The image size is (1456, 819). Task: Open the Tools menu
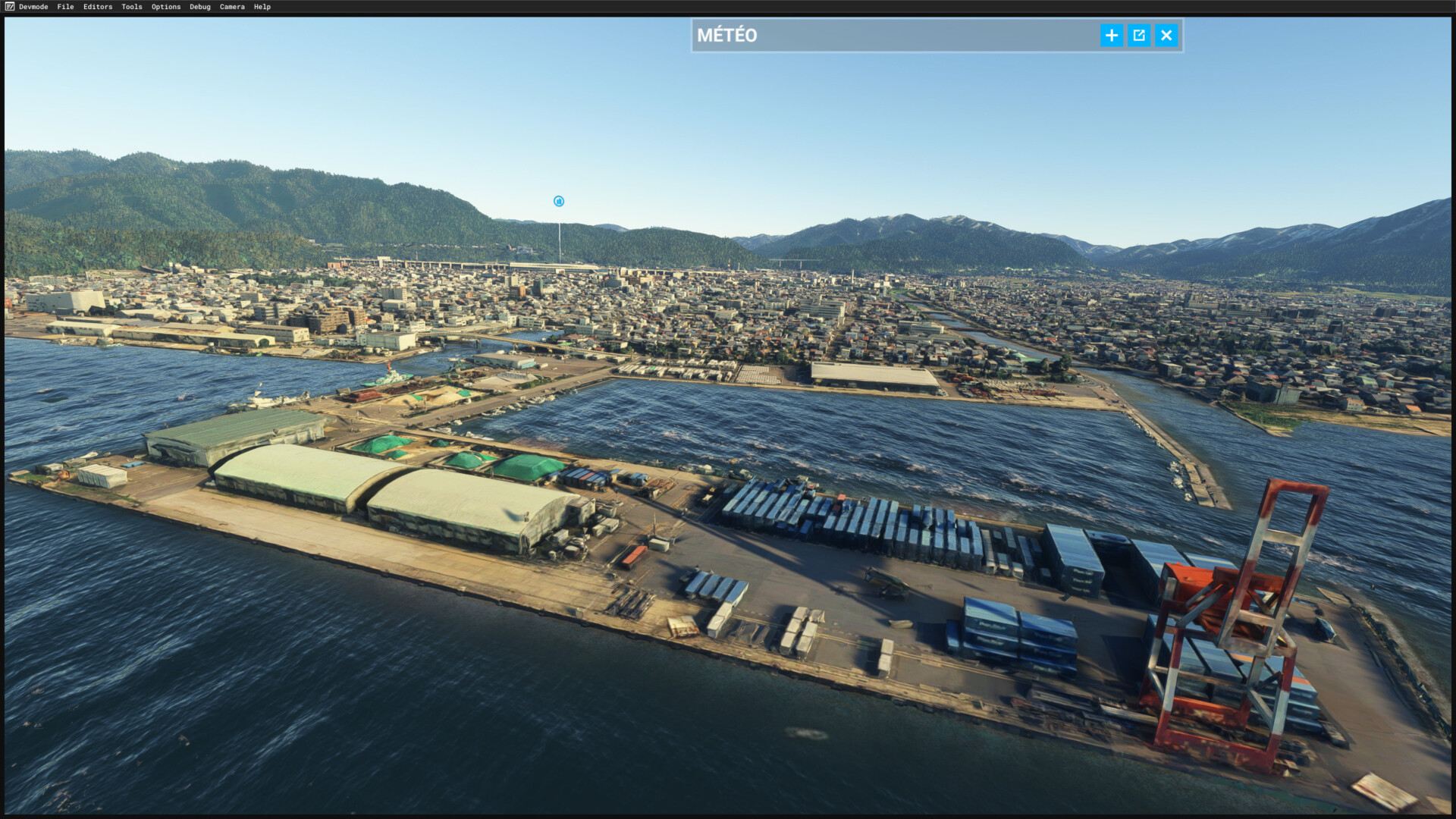click(x=132, y=7)
